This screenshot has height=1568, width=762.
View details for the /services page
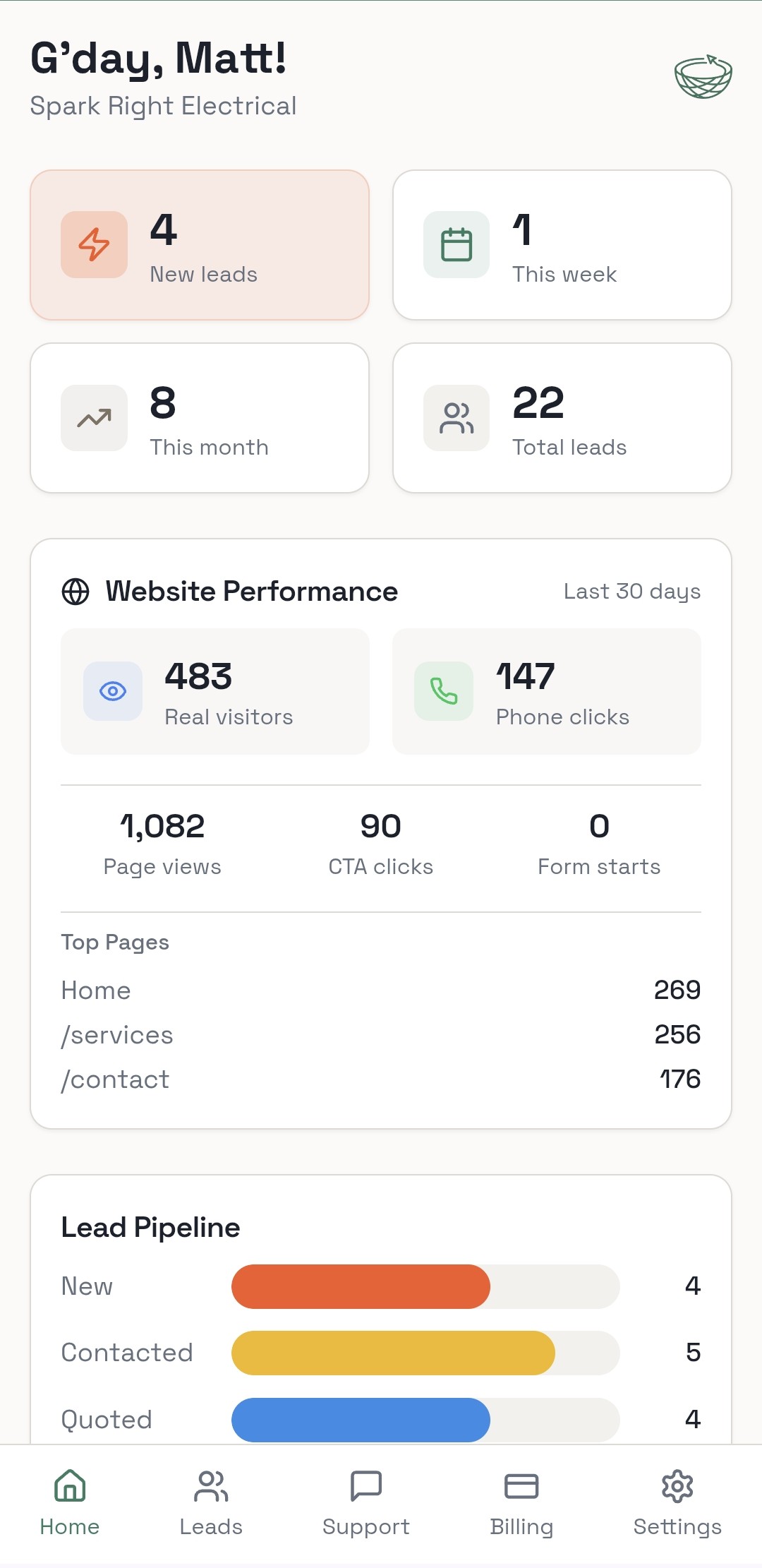tap(381, 1034)
